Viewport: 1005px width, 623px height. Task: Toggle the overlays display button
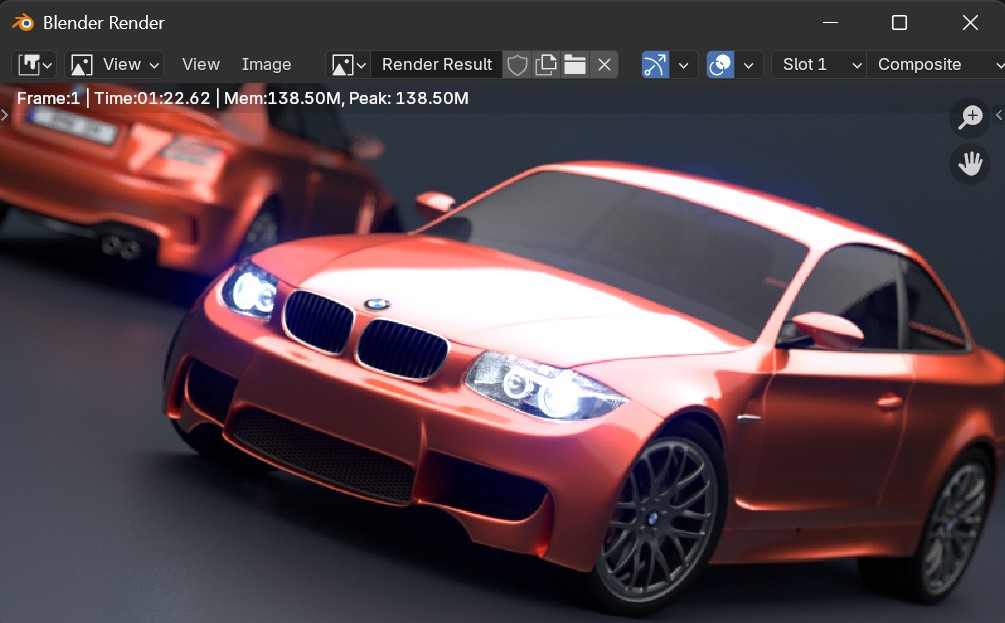720,65
